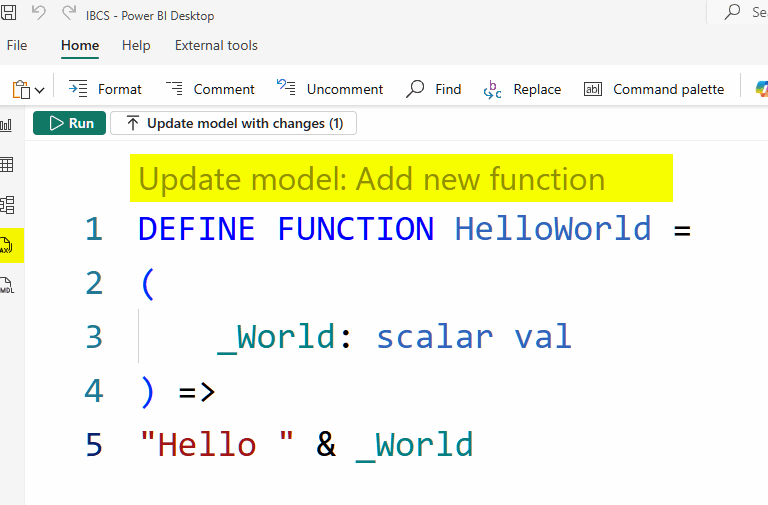Click the Replace label in ribbon
The image size is (768, 505).
537,89
